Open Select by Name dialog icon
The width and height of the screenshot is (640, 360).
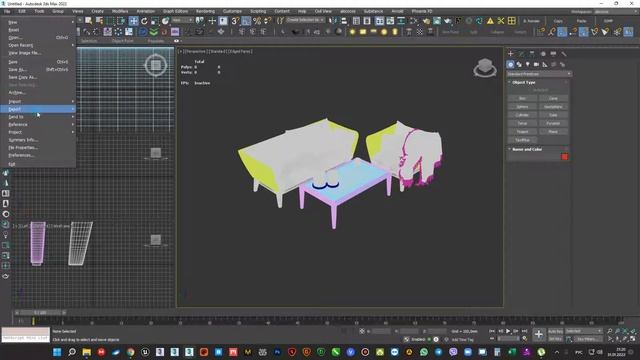point(99,20)
